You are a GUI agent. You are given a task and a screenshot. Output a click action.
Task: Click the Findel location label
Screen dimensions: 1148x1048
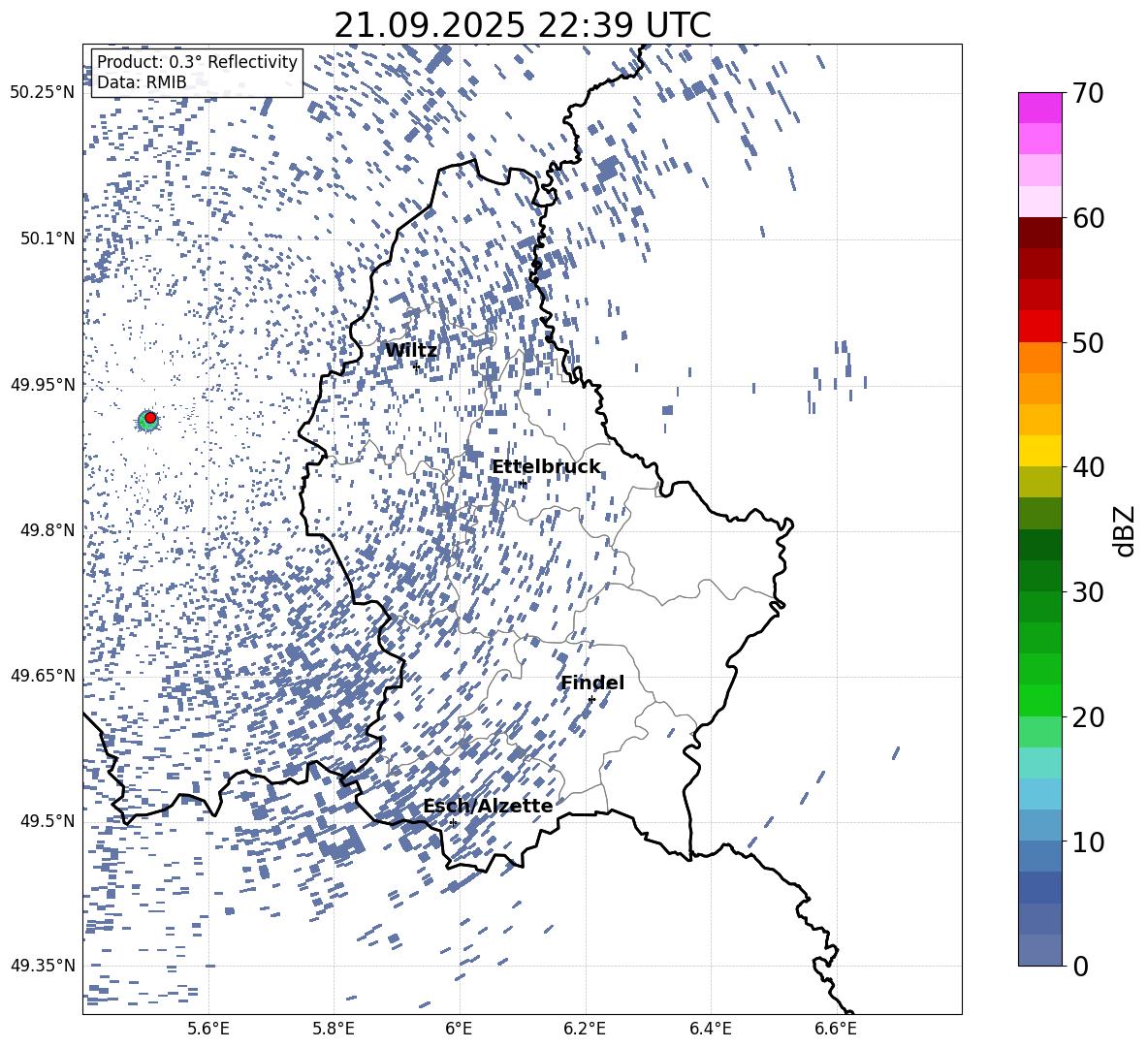(x=592, y=683)
